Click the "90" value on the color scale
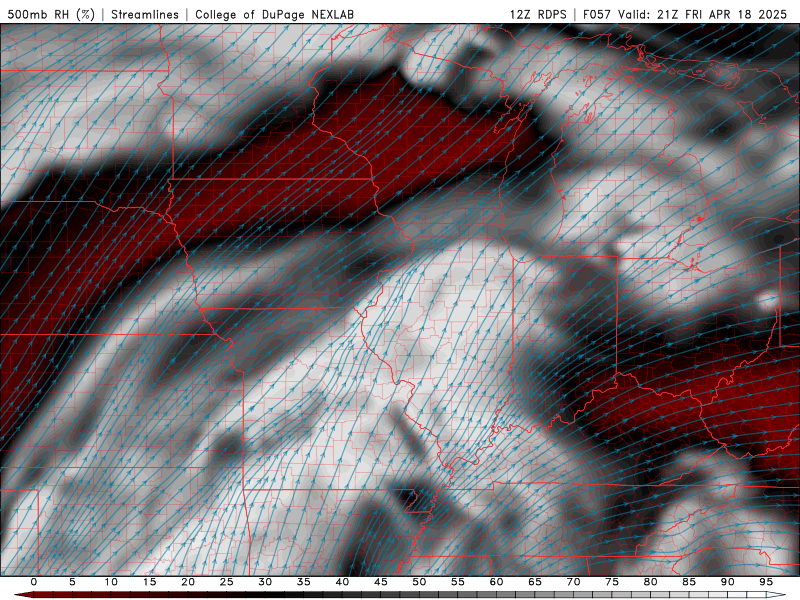This screenshot has width=800, height=600. click(x=727, y=582)
